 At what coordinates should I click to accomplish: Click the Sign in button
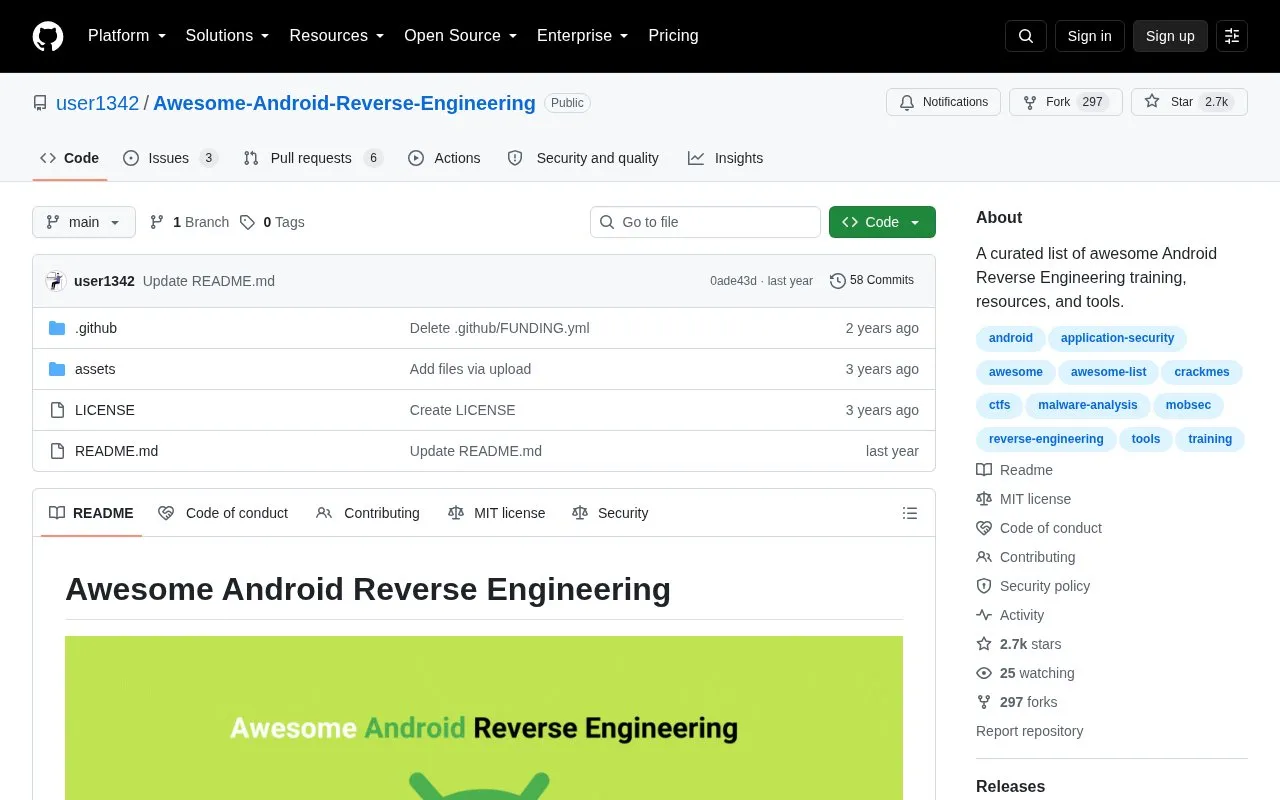1089,36
